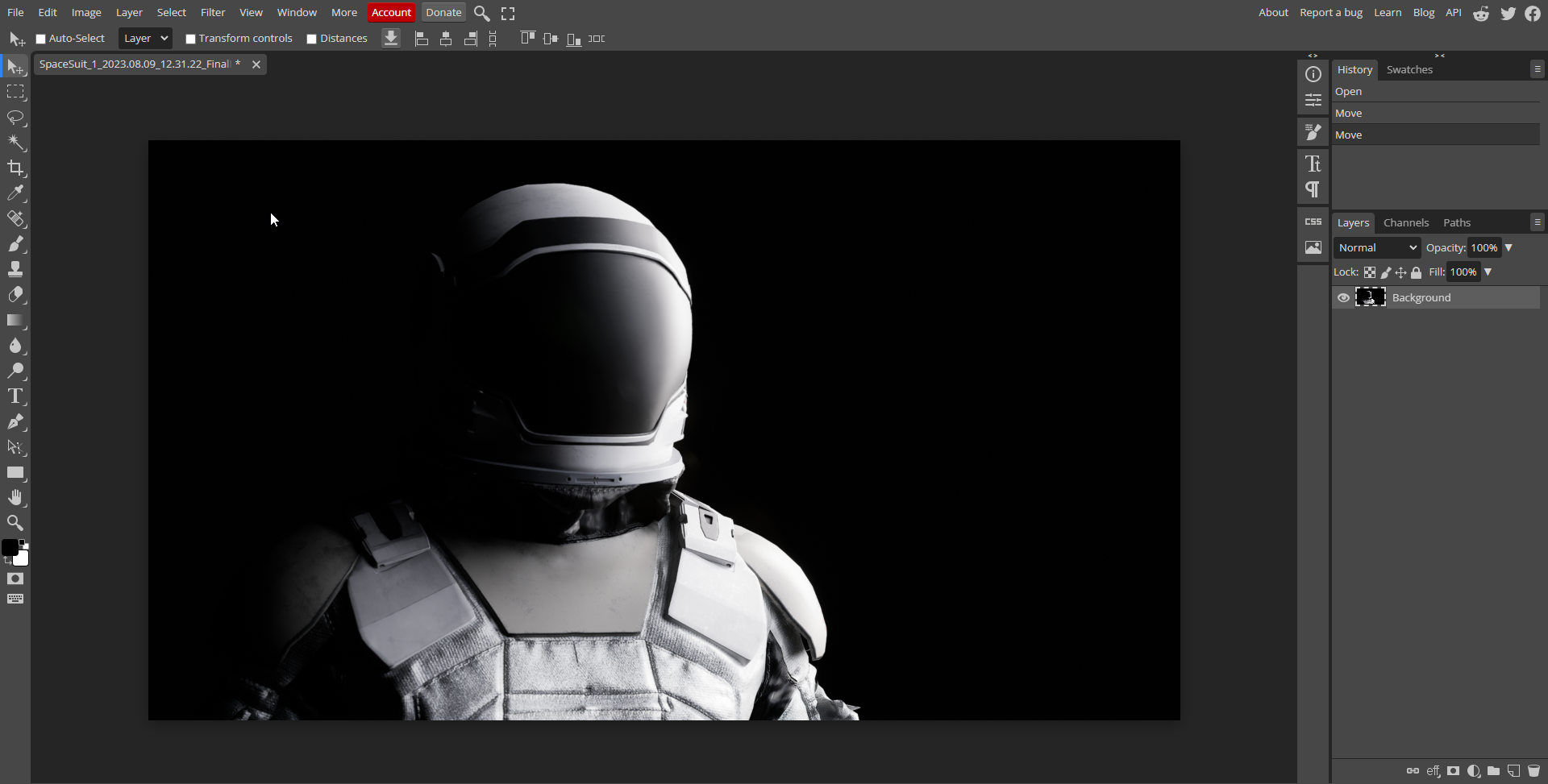Select the Magic Wand tool
The height and width of the screenshot is (784, 1548).
(x=15, y=143)
